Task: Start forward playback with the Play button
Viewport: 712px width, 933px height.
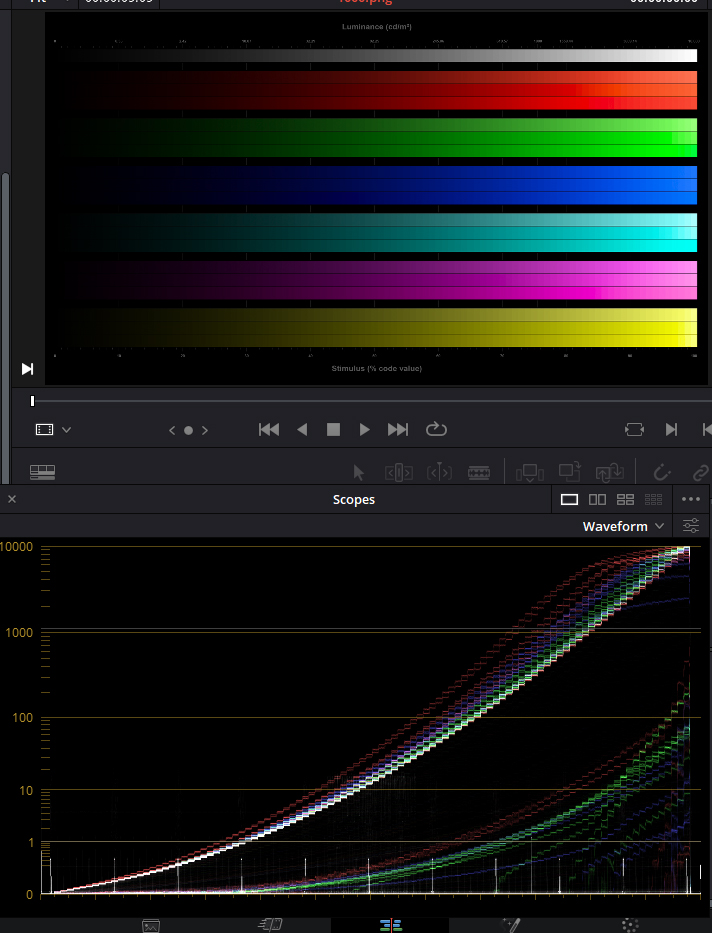Action: (364, 430)
